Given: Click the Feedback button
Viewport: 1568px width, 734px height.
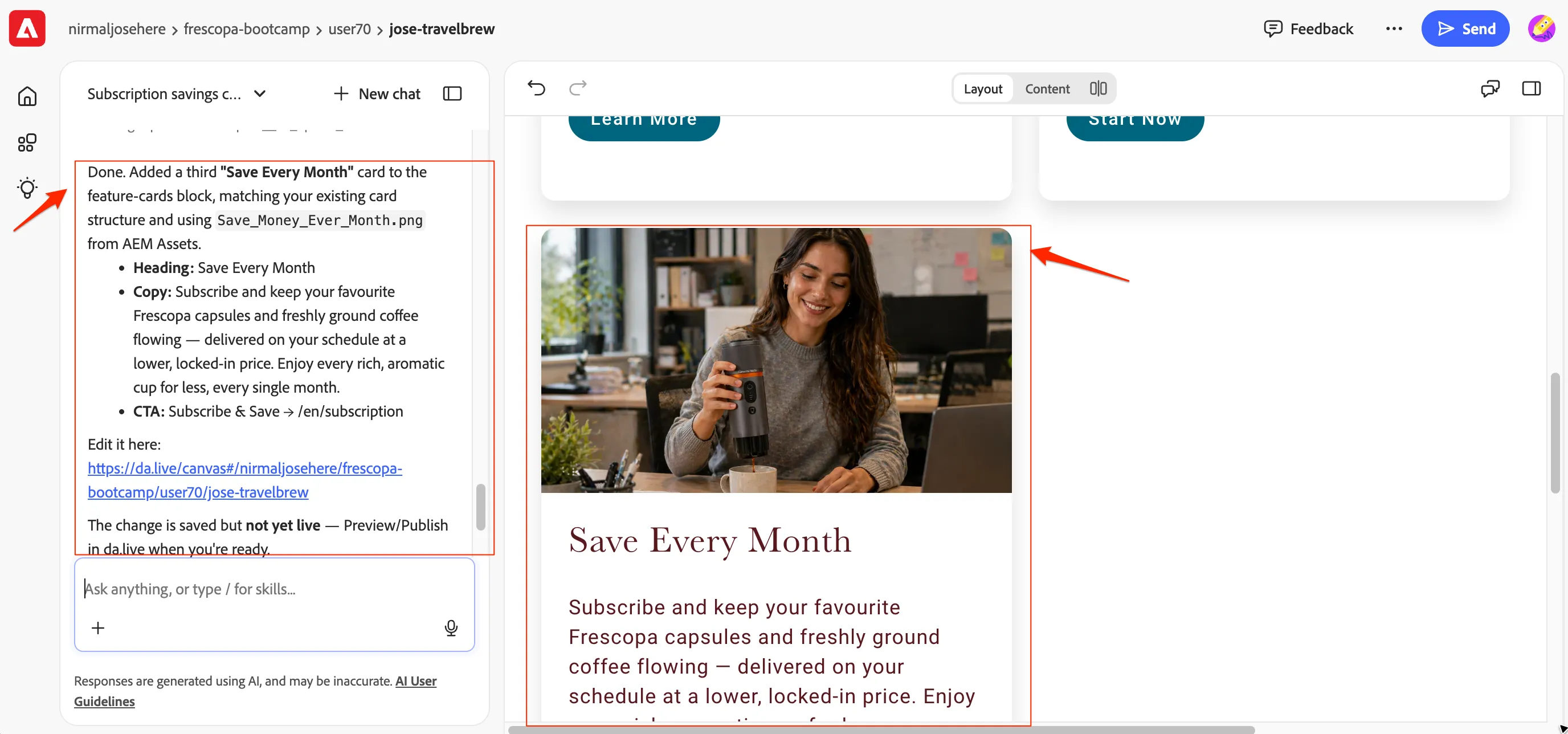Looking at the screenshot, I should pyautogui.click(x=1309, y=28).
